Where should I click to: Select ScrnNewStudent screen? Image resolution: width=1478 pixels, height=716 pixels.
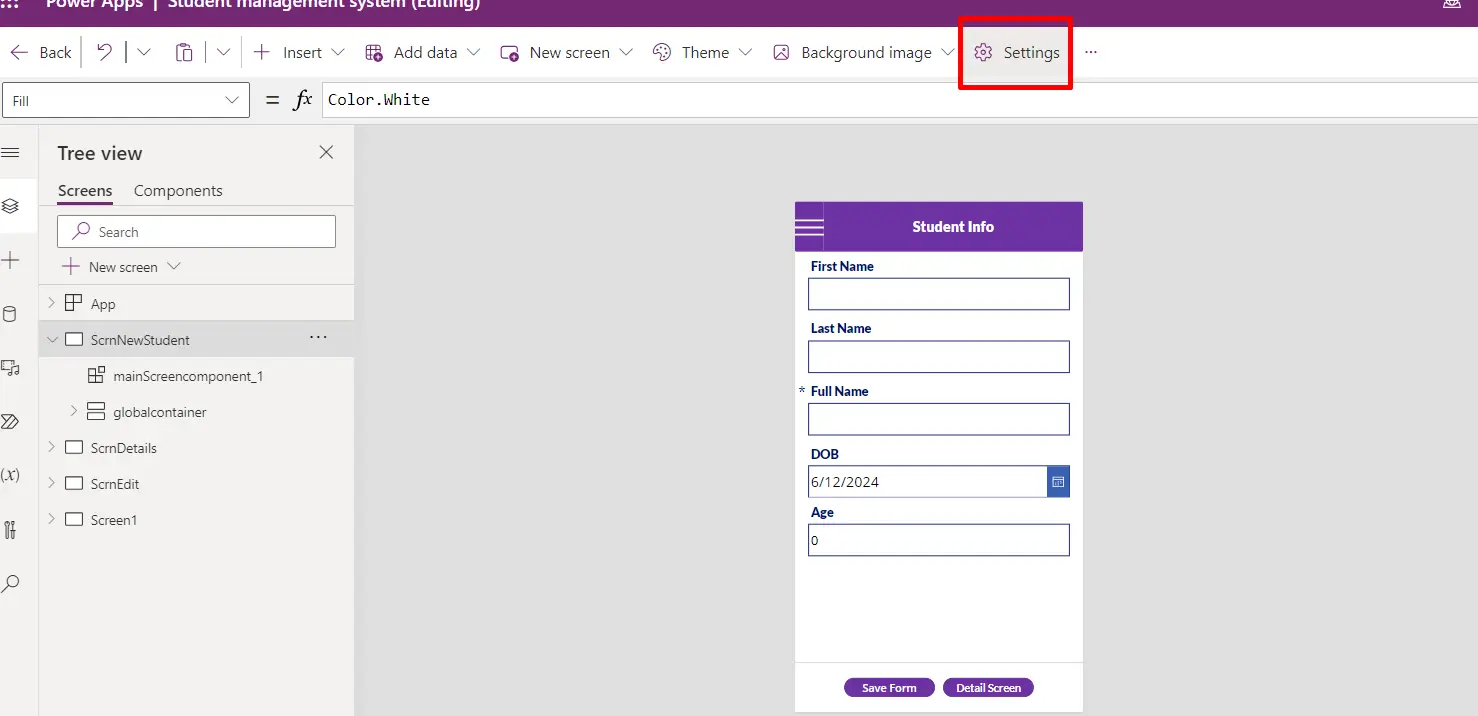point(140,340)
